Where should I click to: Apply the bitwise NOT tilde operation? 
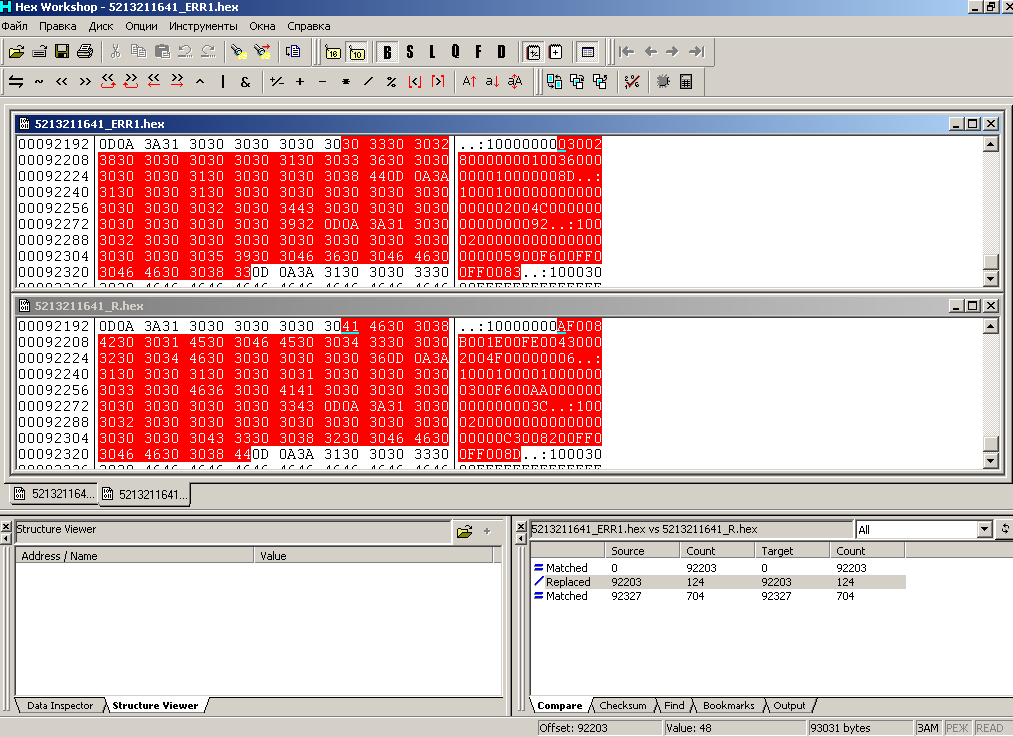point(39,81)
